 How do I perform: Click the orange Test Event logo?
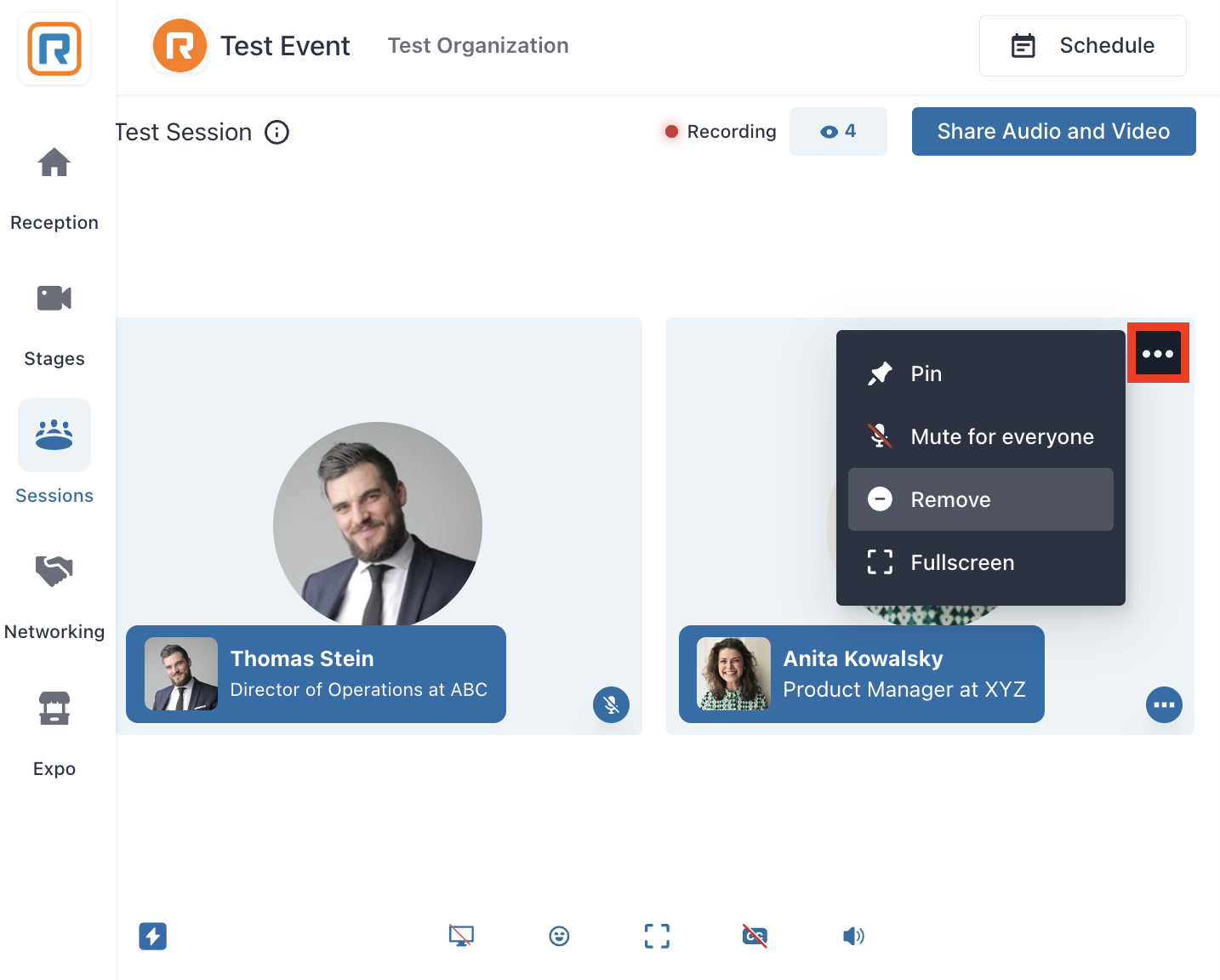click(x=180, y=46)
